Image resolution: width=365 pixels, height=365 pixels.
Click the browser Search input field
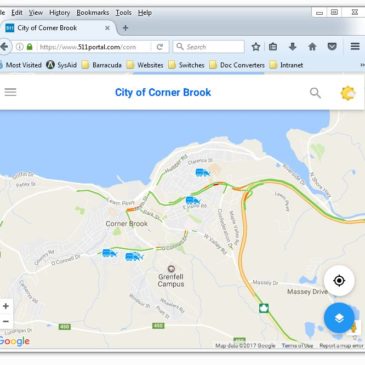click(209, 47)
